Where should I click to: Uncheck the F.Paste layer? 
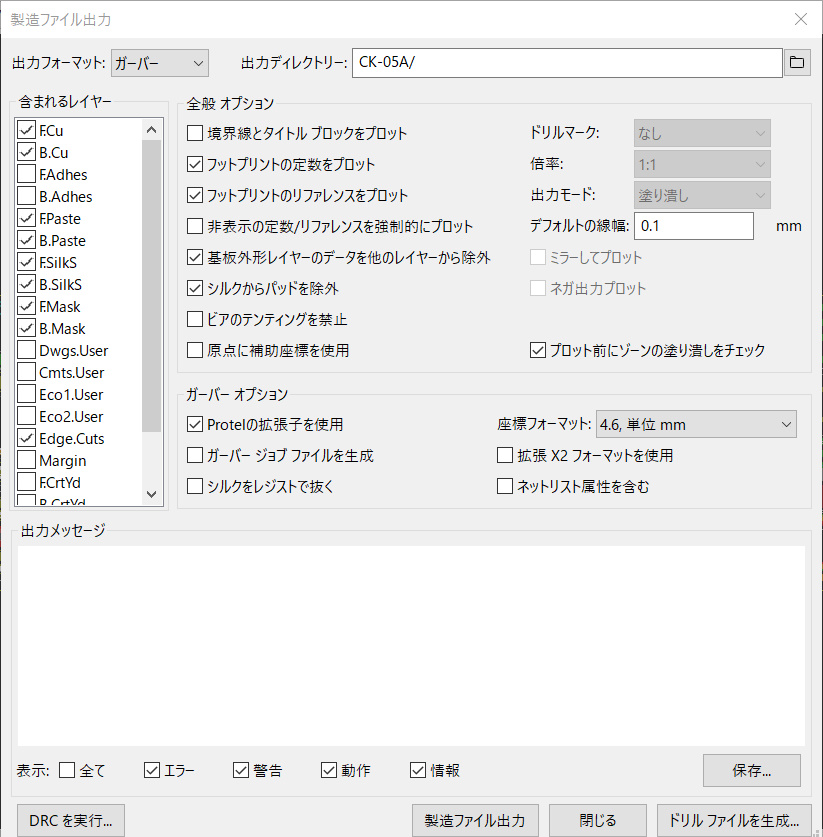point(27,218)
